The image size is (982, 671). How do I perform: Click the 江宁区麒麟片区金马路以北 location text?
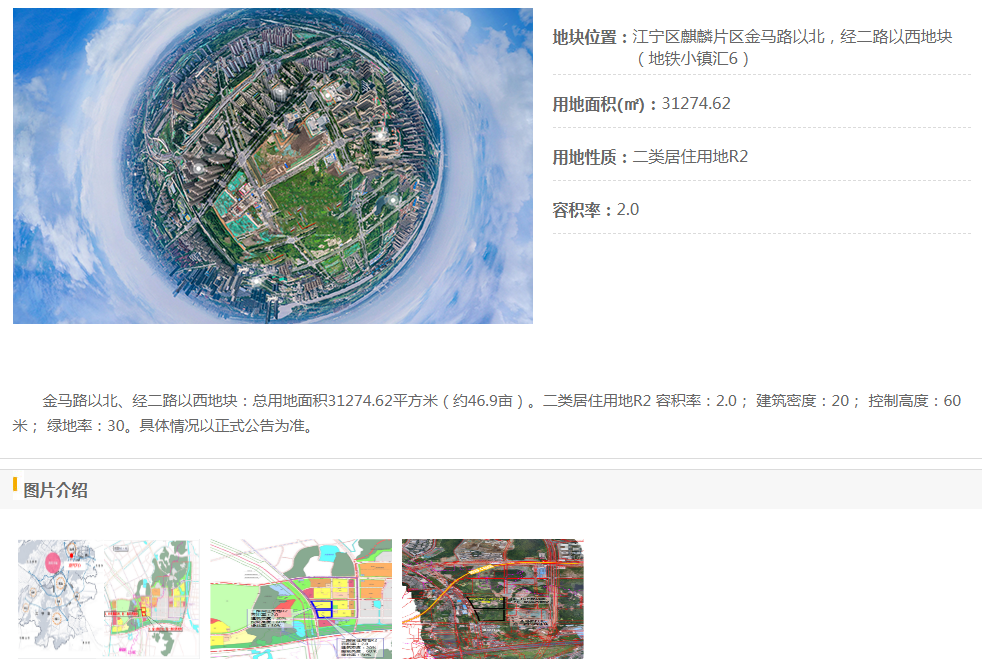pyautogui.click(x=728, y=37)
